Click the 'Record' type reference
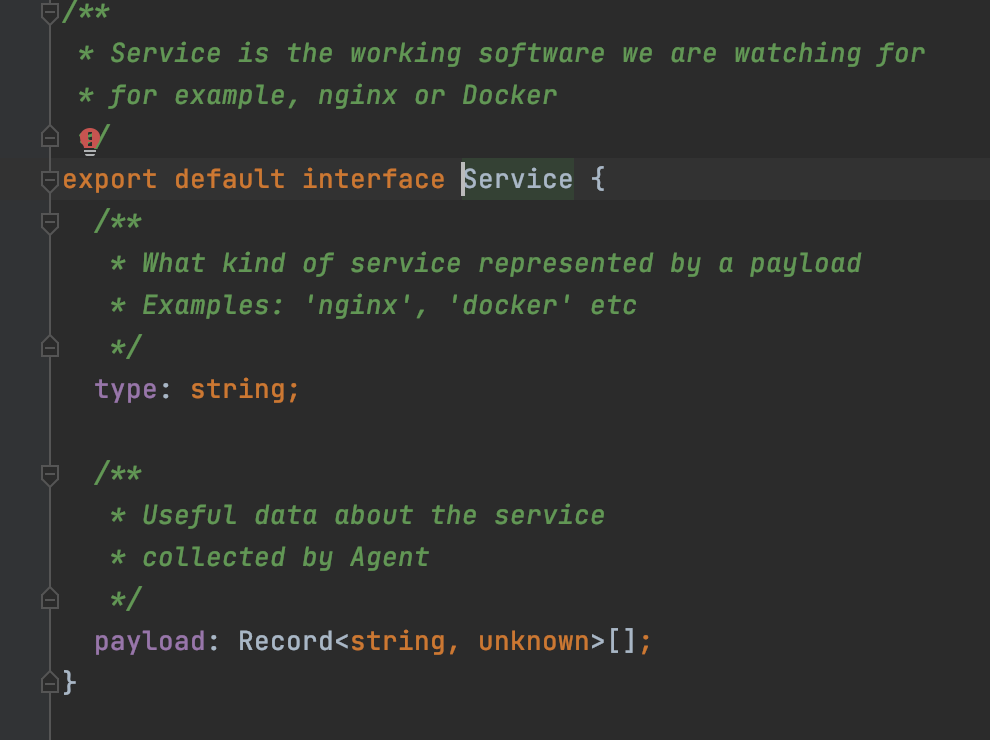The width and height of the screenshot is (990, 740). pyautogui.click(x=285, y=642)
